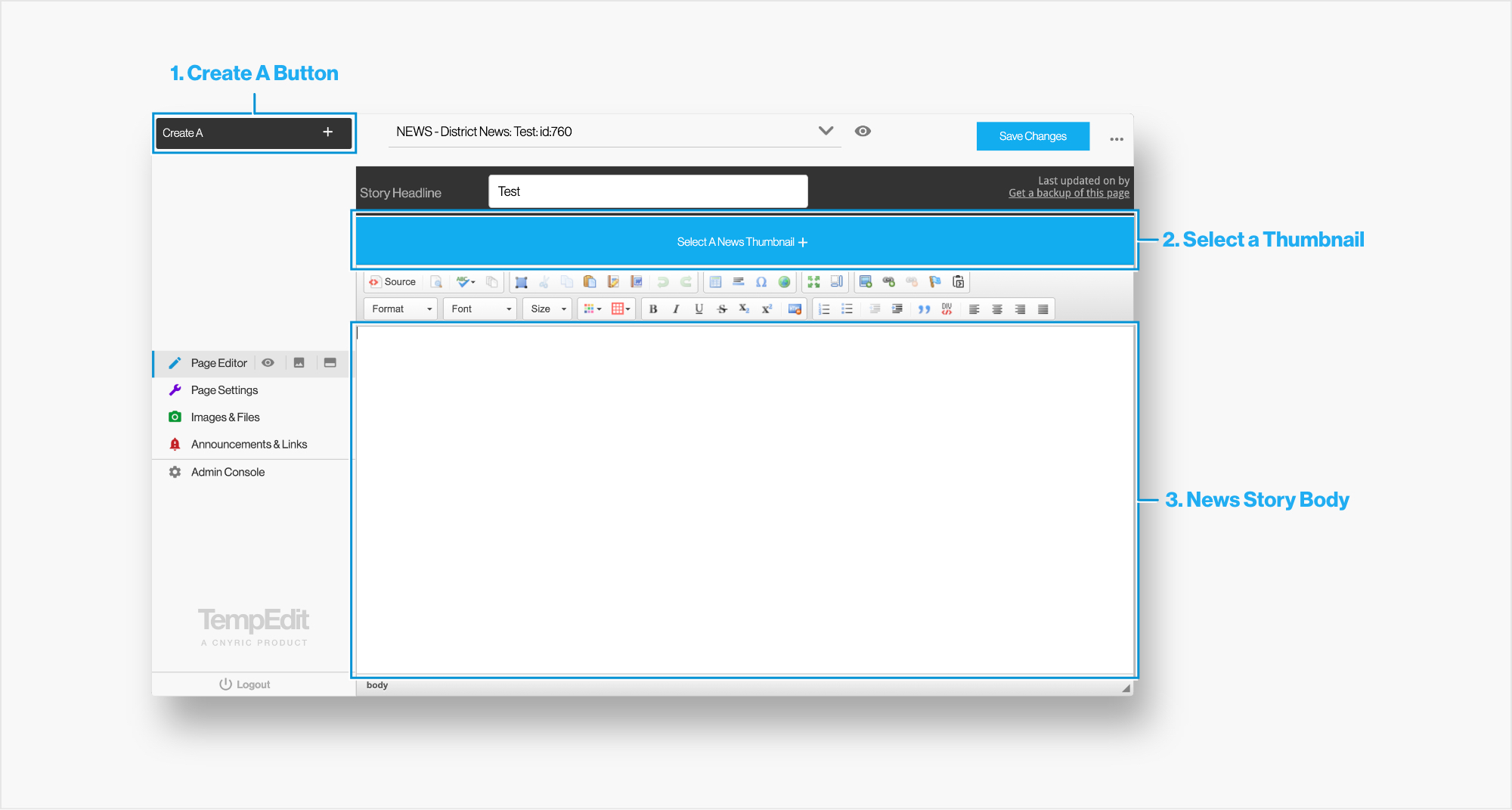
Task: Click the eye icon in Page Editor row
Action: [x=268, y=363]
